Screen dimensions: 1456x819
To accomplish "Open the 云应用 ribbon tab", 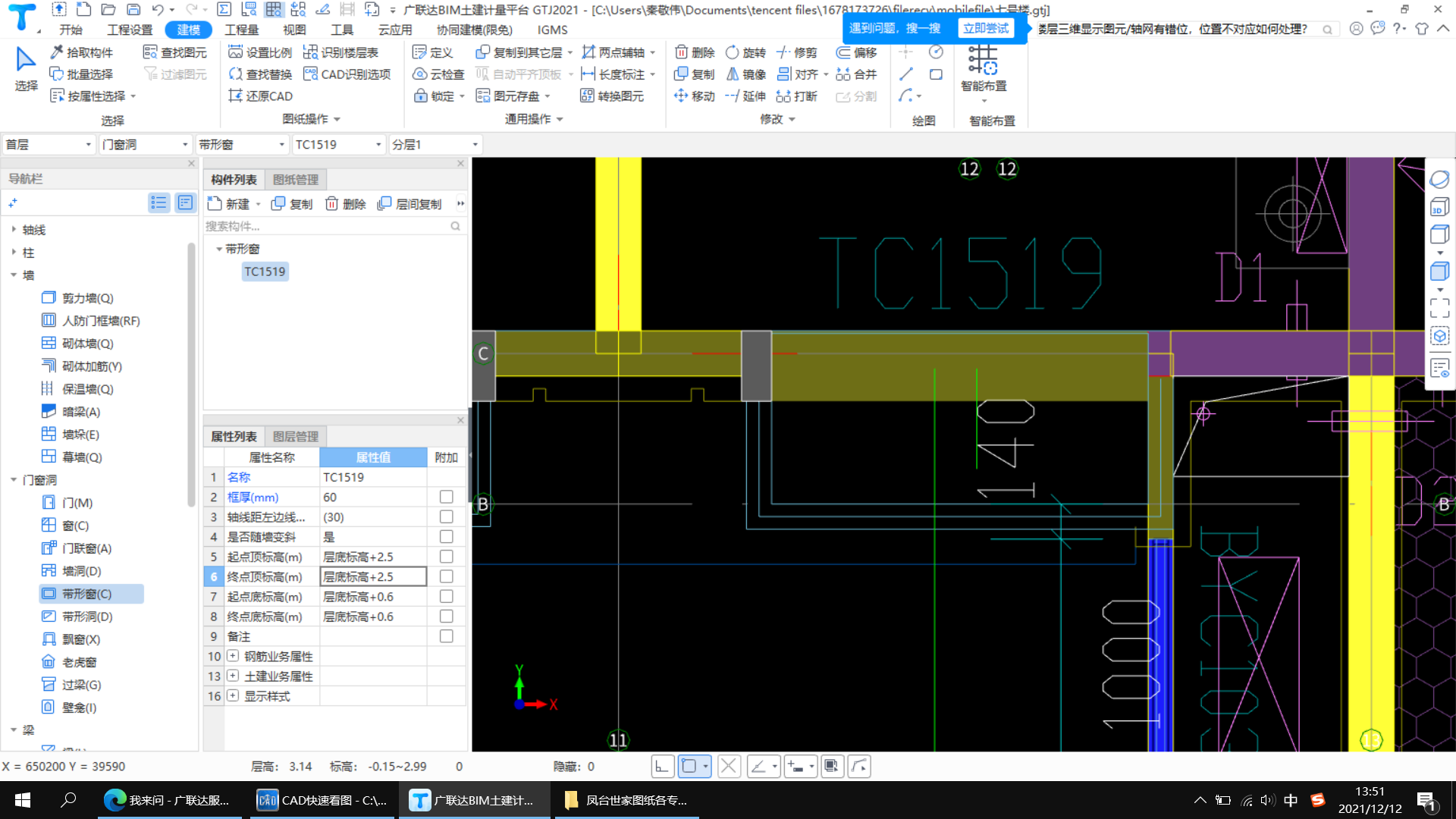I will pyautogui.click(x=395, y=30).
